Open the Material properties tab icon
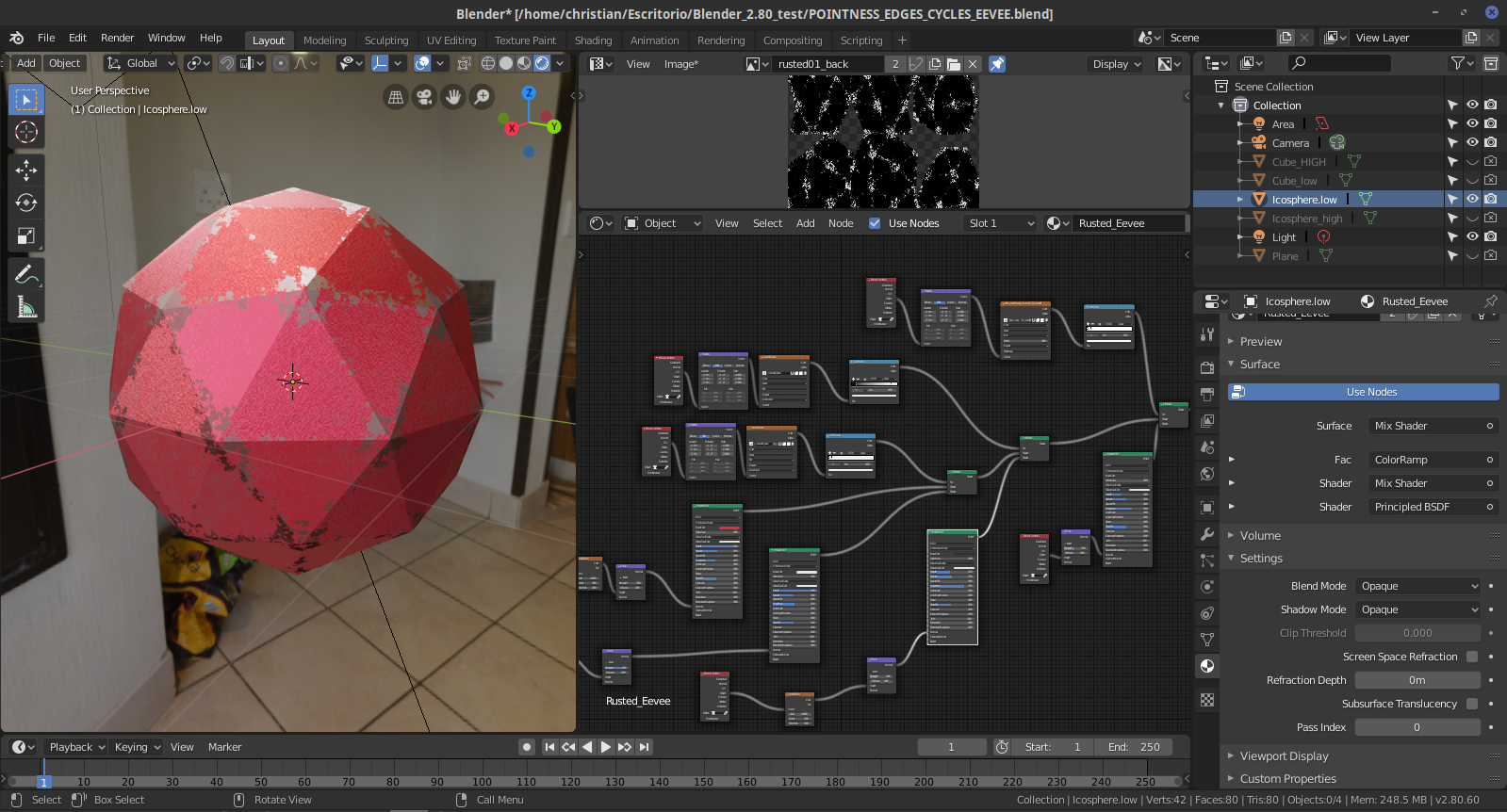Viewport: 1507px width, 812px height. (x=1207, y=666)
